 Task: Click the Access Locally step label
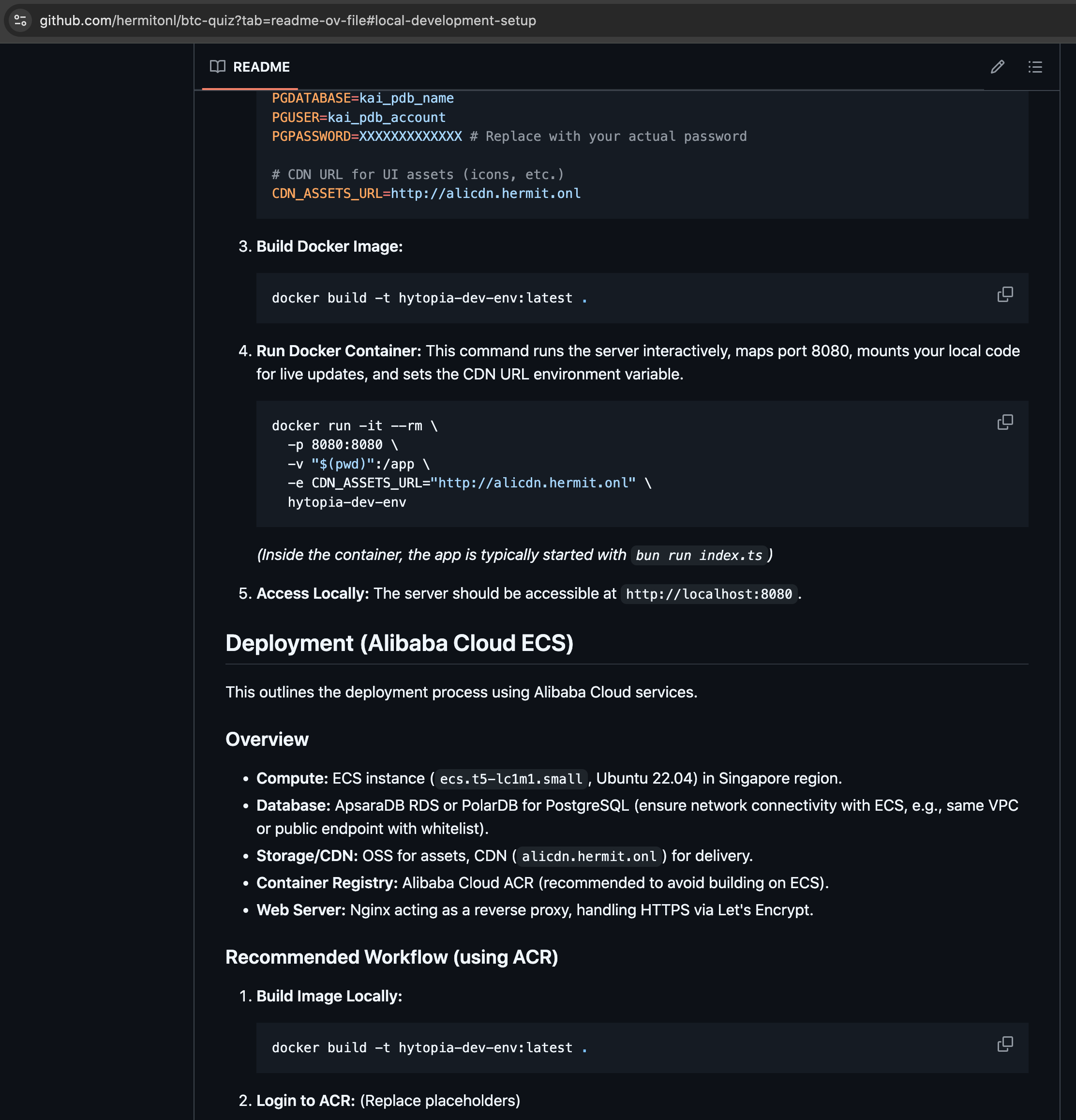coord(313,594)
